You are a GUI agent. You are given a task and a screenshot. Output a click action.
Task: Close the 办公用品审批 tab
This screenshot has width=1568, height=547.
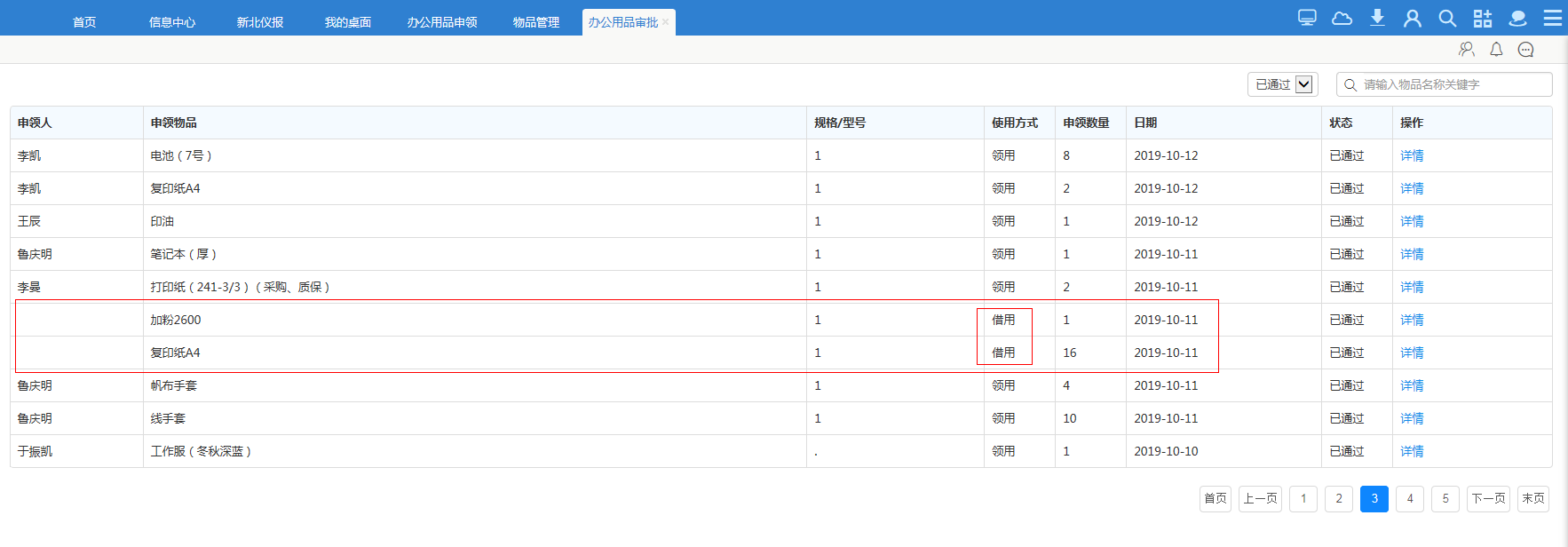(x=665, y=22)
